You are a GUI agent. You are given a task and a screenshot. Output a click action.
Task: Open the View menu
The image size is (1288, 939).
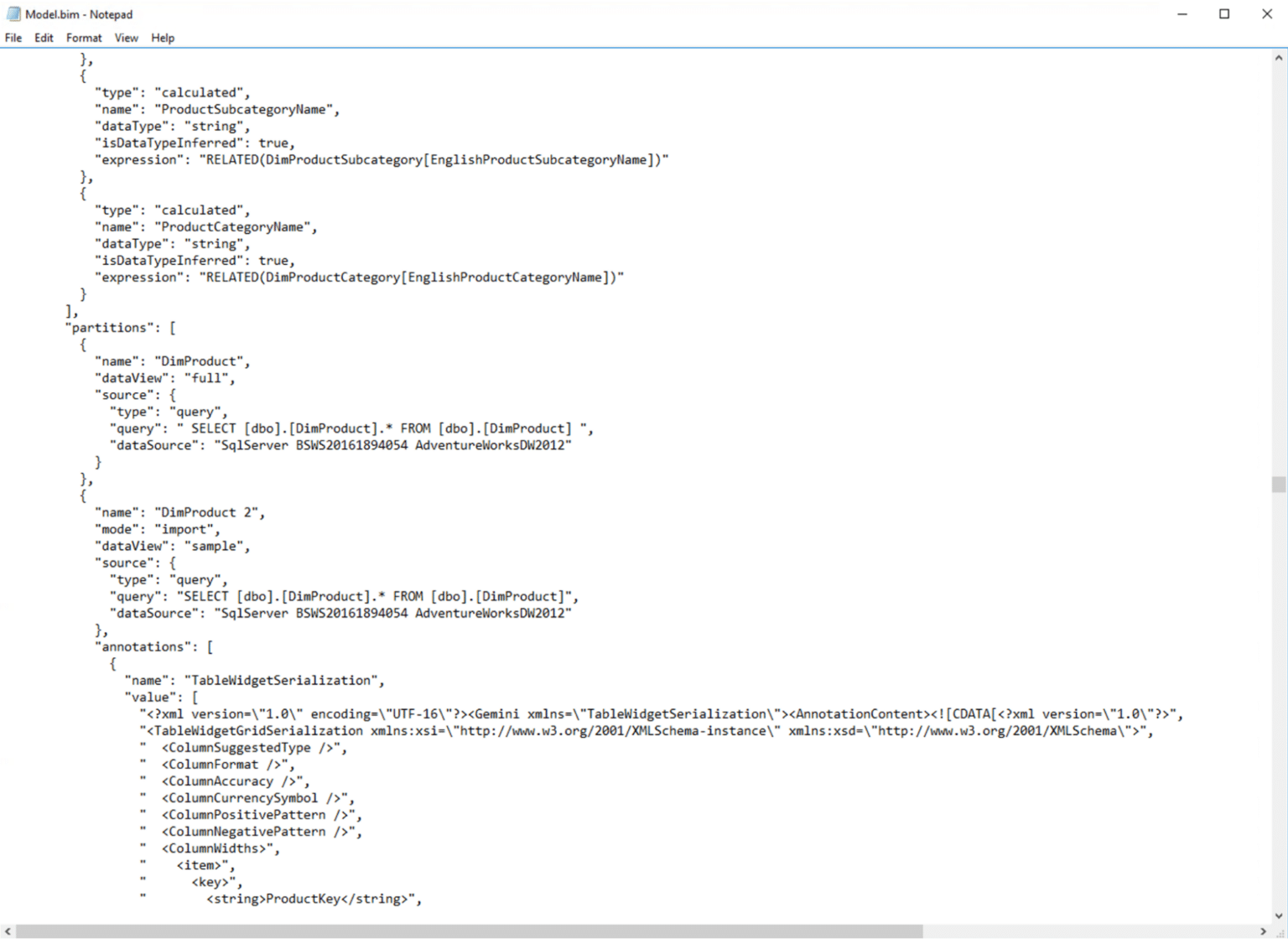127,38
